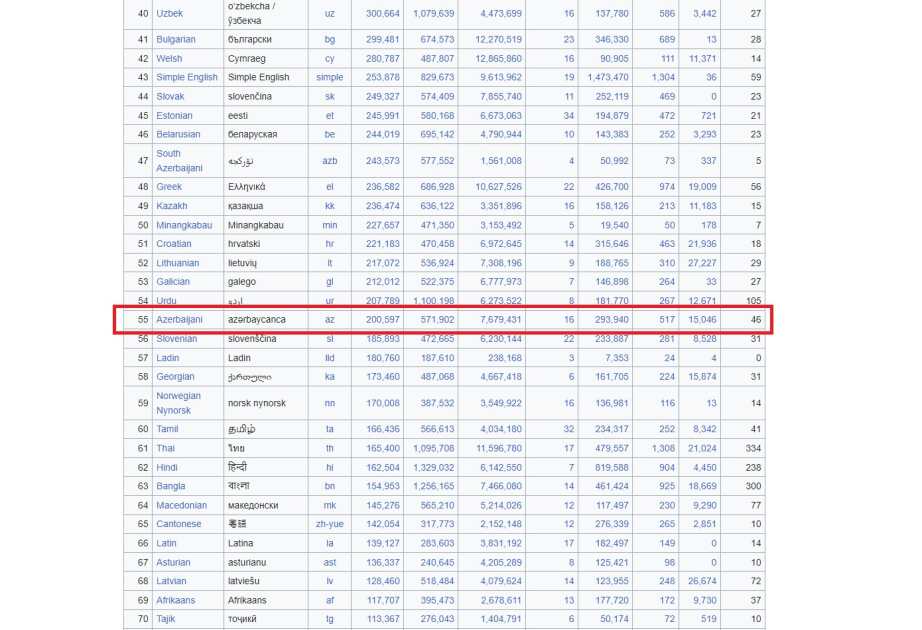
Task: Open the Hindi language link
Action: pos(166,467)
